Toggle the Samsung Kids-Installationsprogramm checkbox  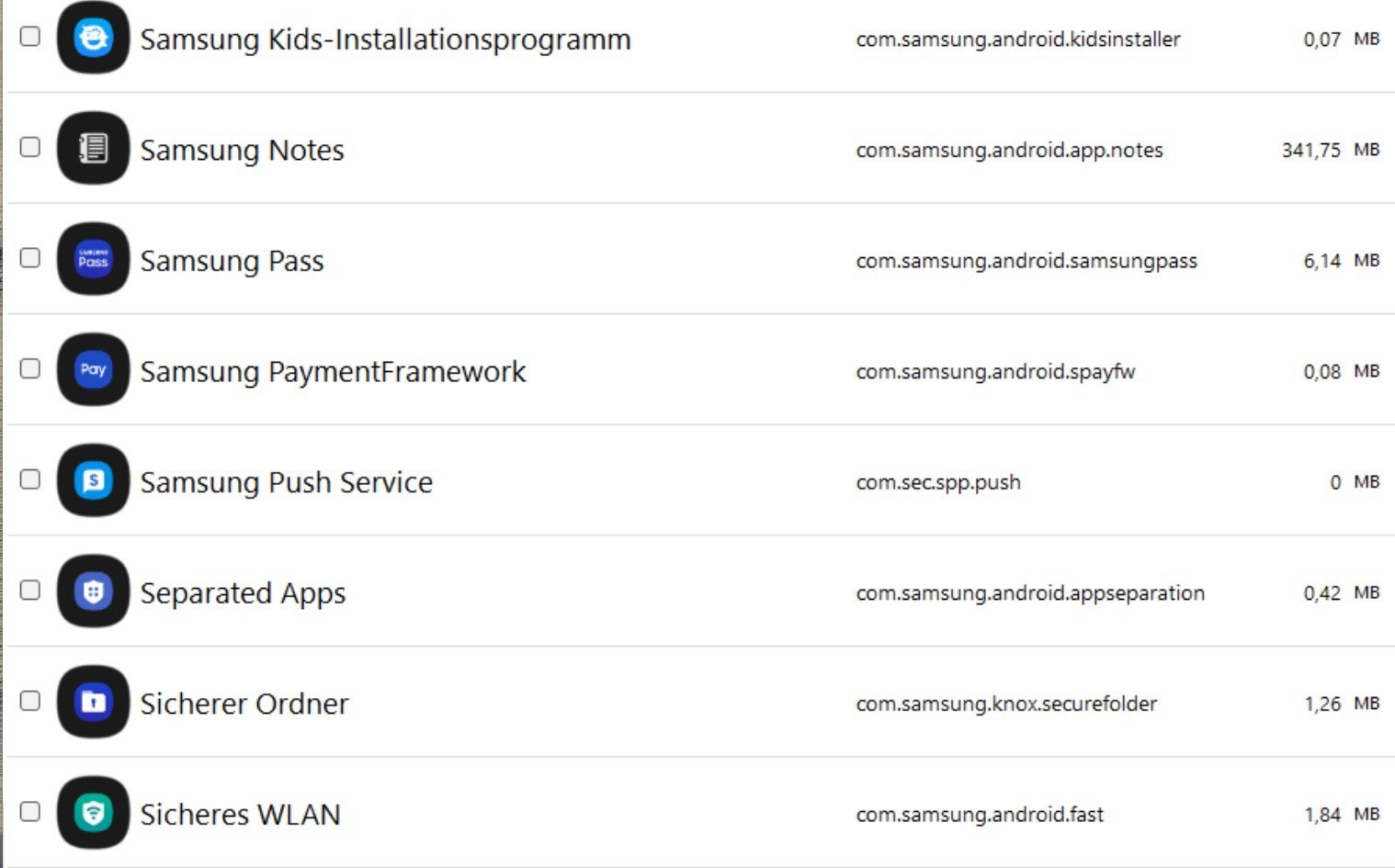pyautogui.click(x=30, y=36)
